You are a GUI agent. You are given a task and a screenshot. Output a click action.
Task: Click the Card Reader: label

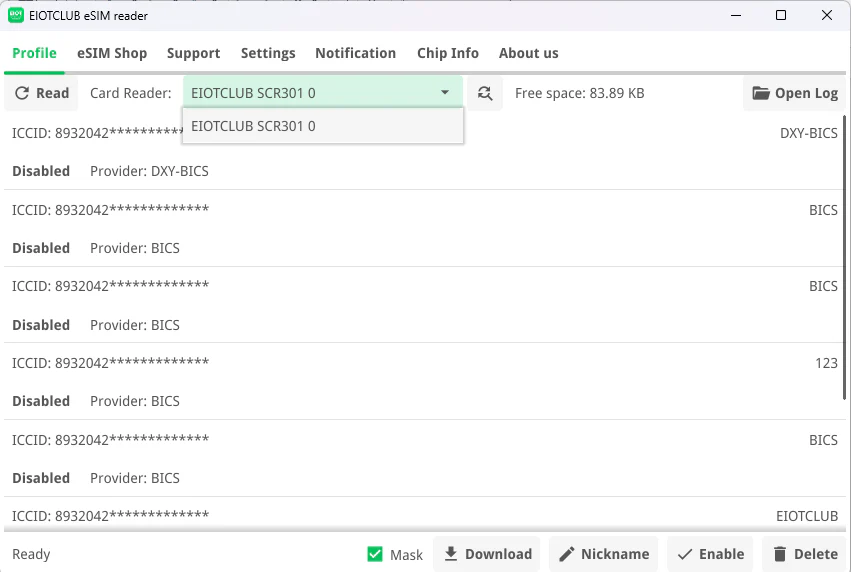[x=131, y=93]
